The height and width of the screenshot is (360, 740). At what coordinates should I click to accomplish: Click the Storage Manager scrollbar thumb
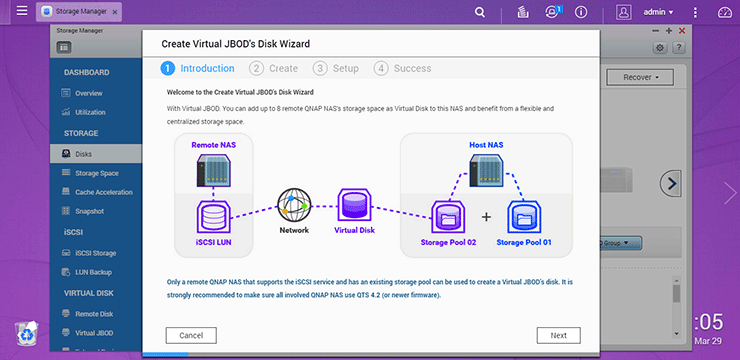point(676,293)
